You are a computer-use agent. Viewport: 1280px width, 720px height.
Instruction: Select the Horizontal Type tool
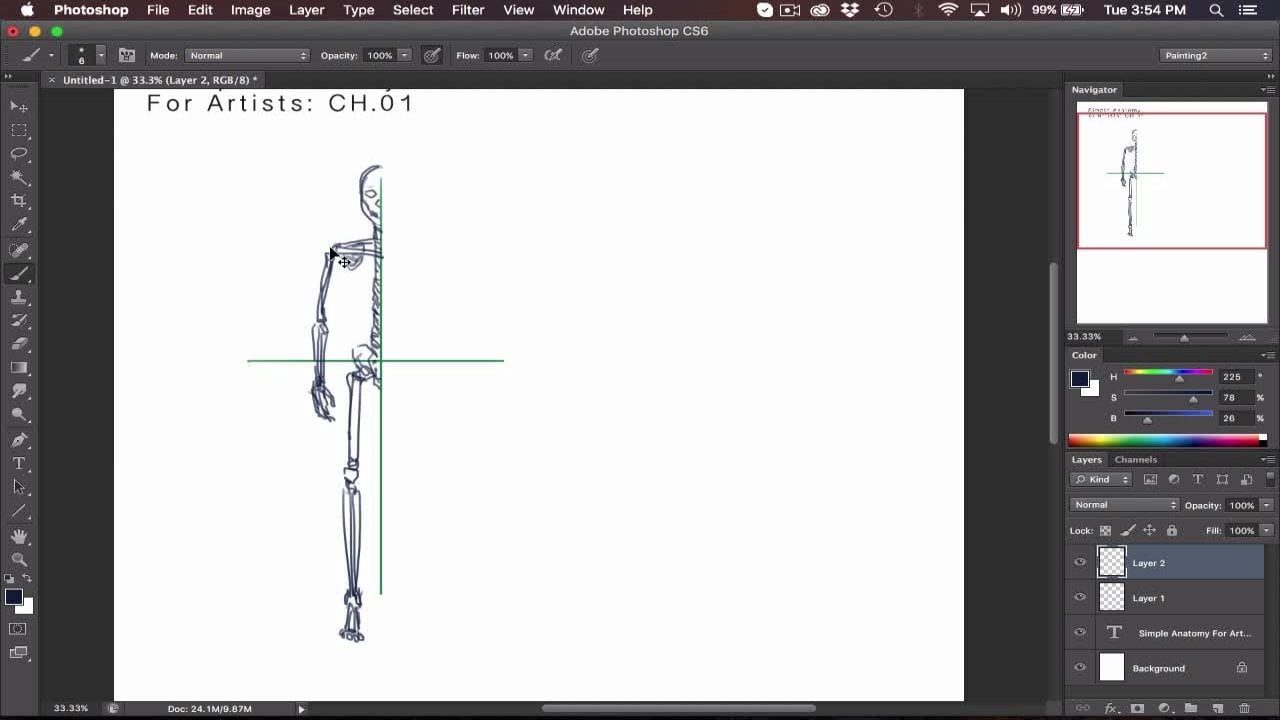point(19,463)
